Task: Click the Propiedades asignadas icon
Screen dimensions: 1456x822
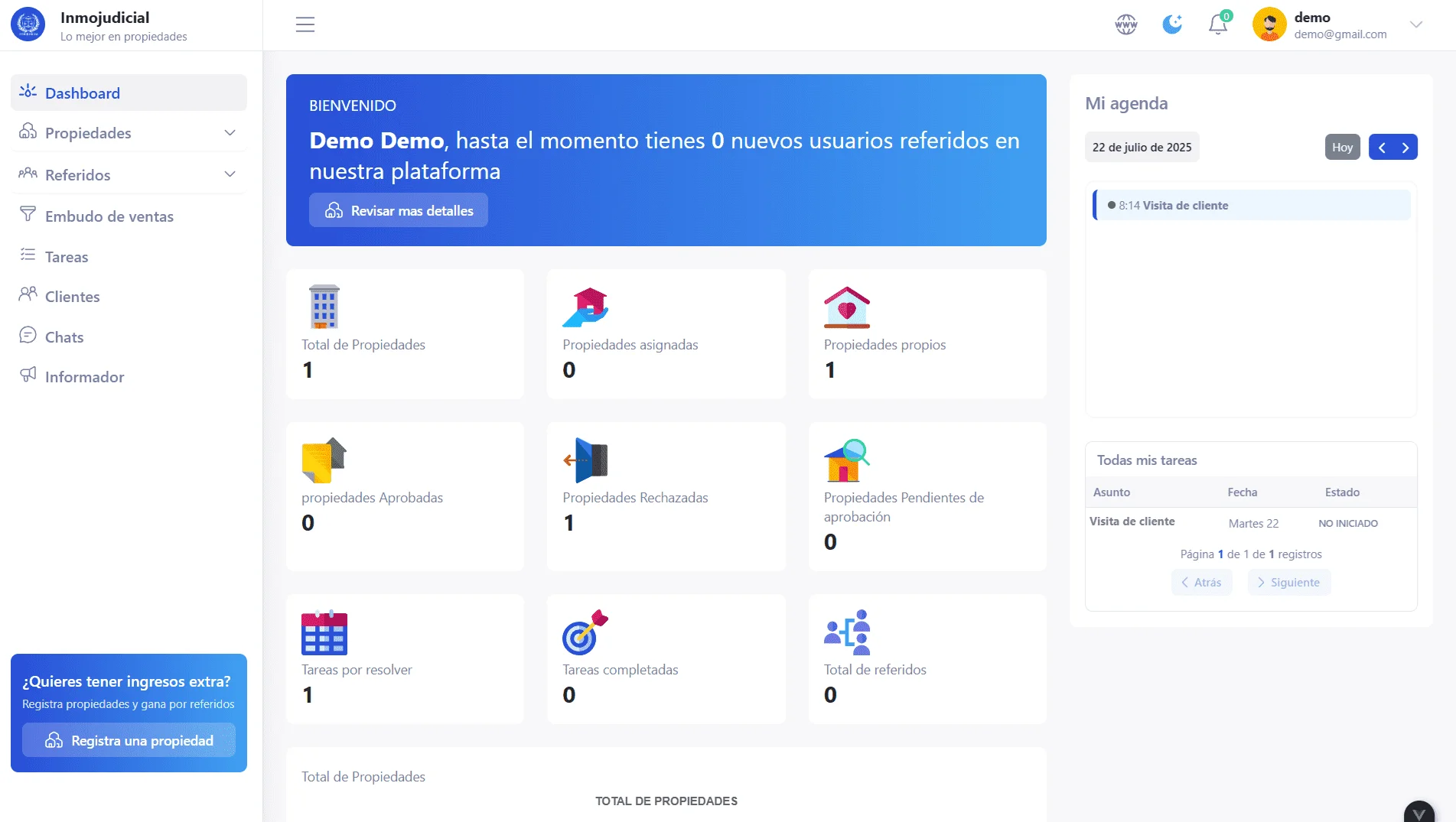Action: pyautogui.click(x=585, y=307)
